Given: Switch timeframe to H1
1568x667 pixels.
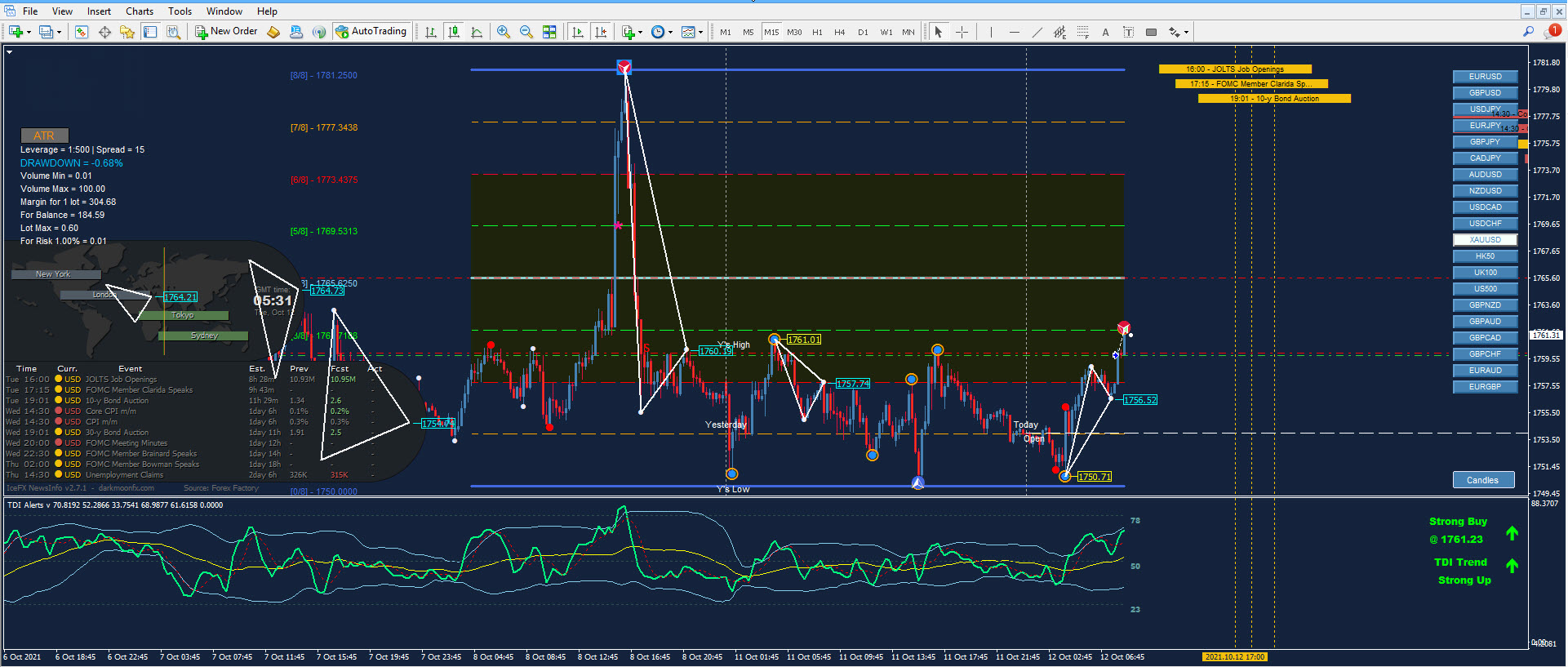Looking at the screenshot, I should (817, 32).
